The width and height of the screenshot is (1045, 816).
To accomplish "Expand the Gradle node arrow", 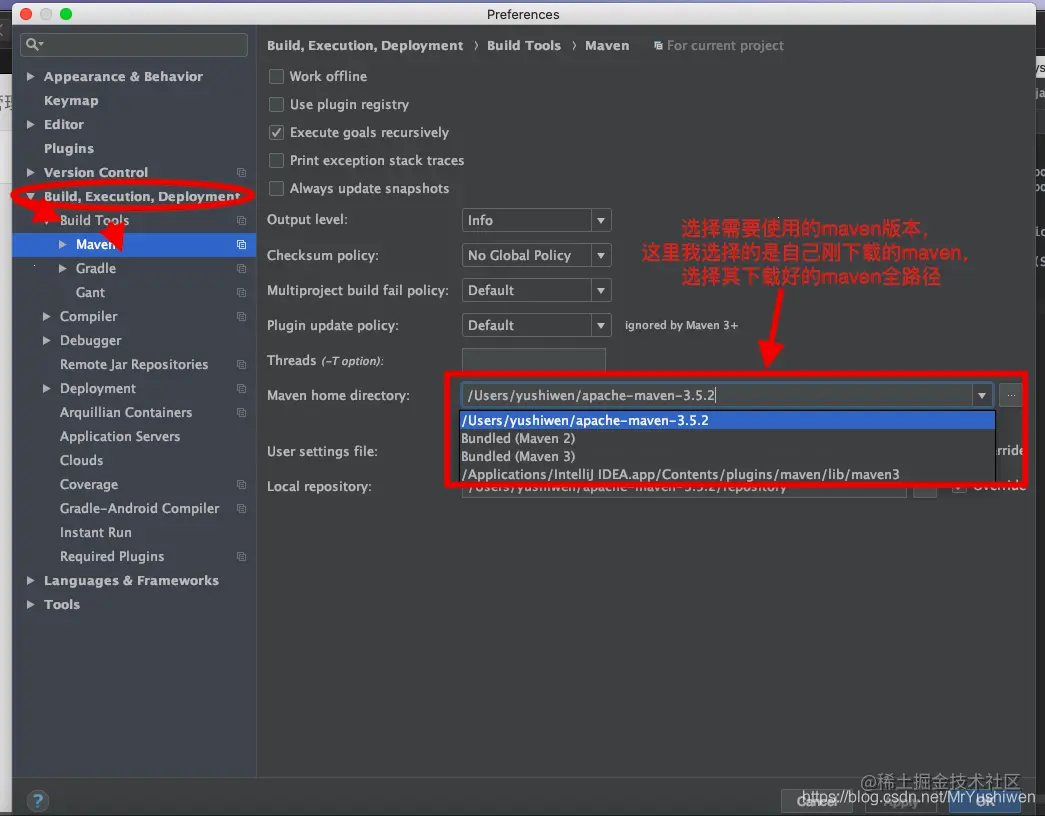I will point(63,269).
